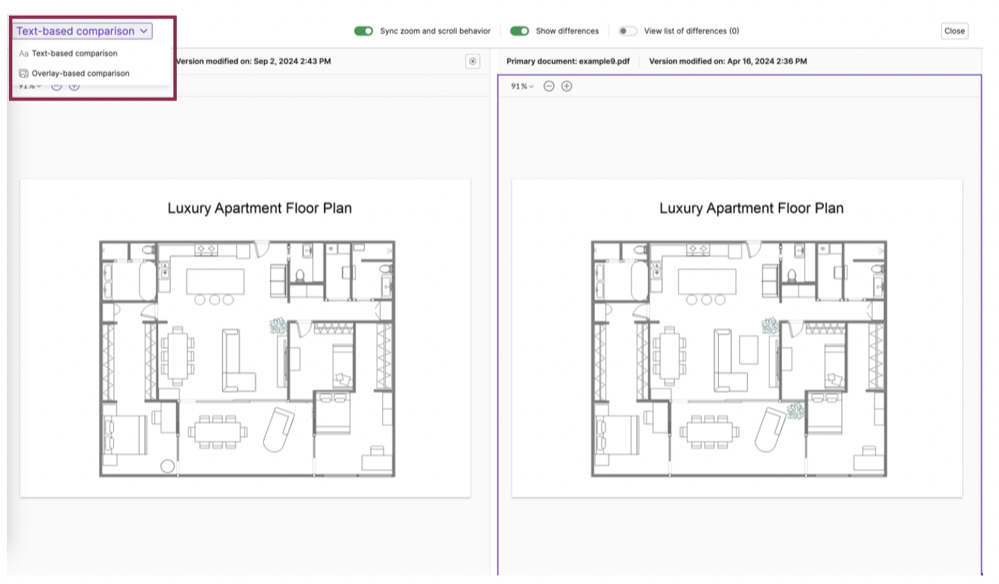Click the floor plan drawing in right document
Viewport: 999px width, 584px height.
[x=738, y=358]
